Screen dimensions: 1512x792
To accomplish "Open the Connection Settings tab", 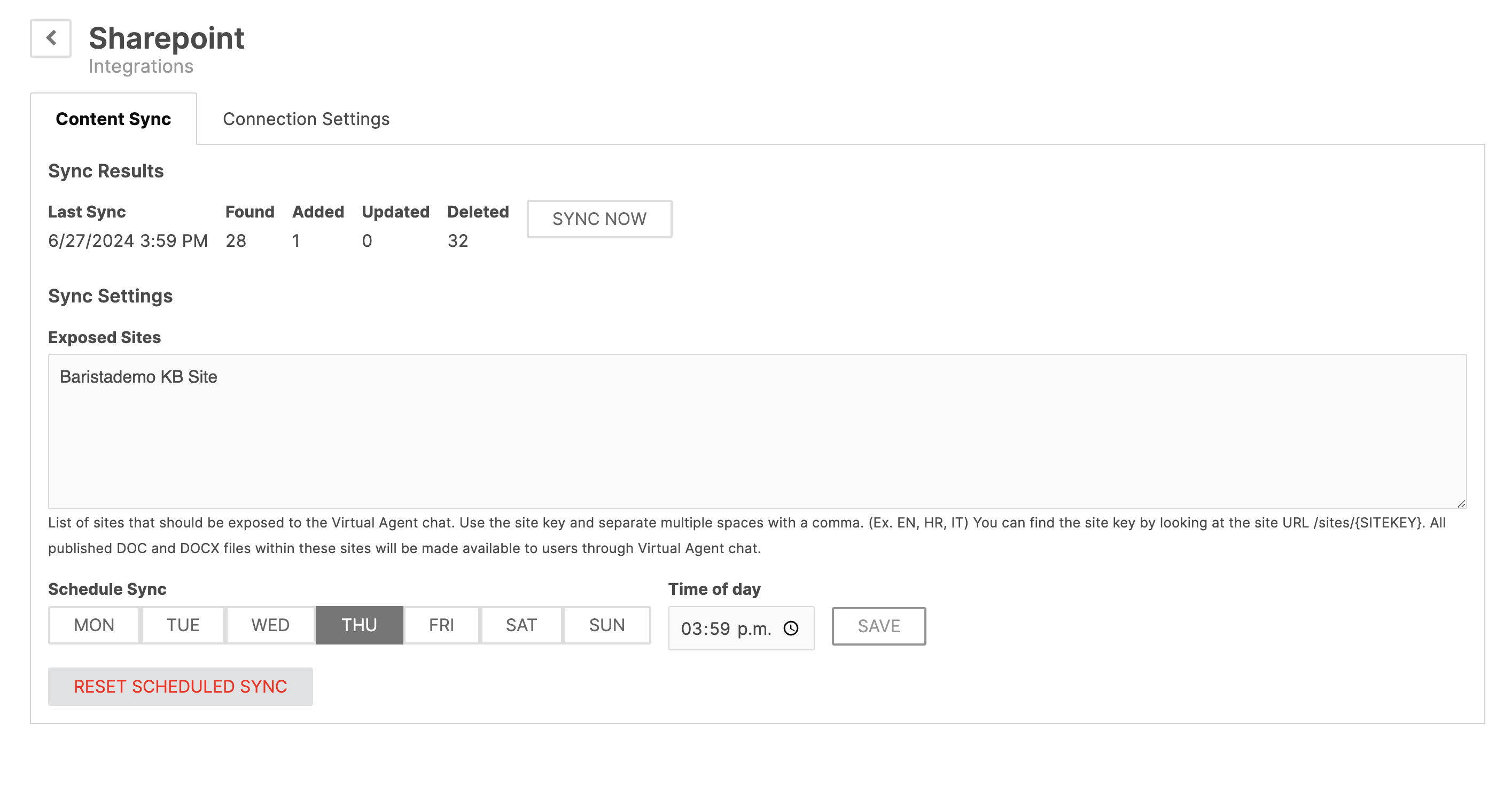I will pos(306,119).
